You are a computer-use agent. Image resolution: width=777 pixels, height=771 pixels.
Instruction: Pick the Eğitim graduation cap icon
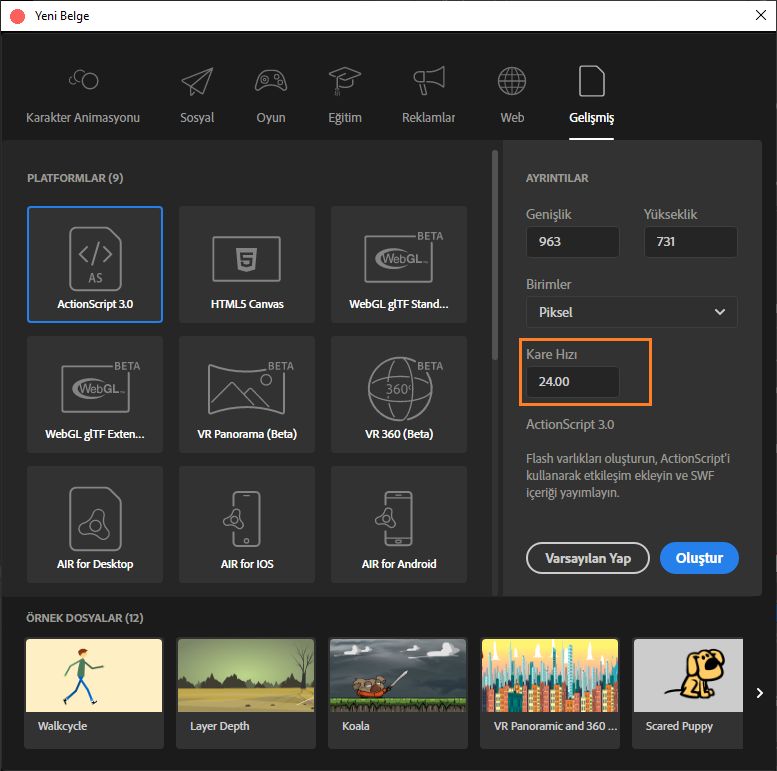345,81
